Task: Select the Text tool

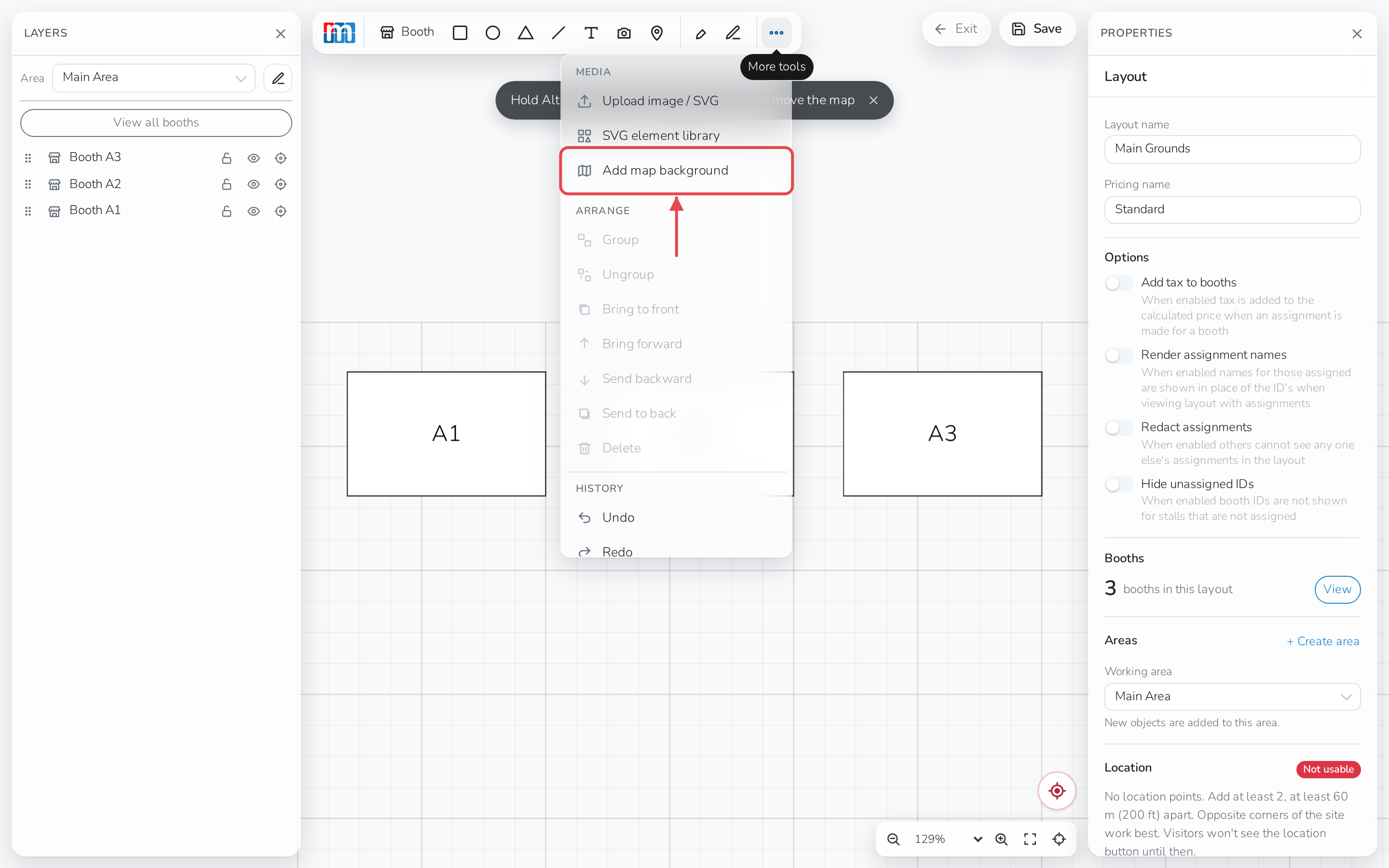Action: pos(591,33)
